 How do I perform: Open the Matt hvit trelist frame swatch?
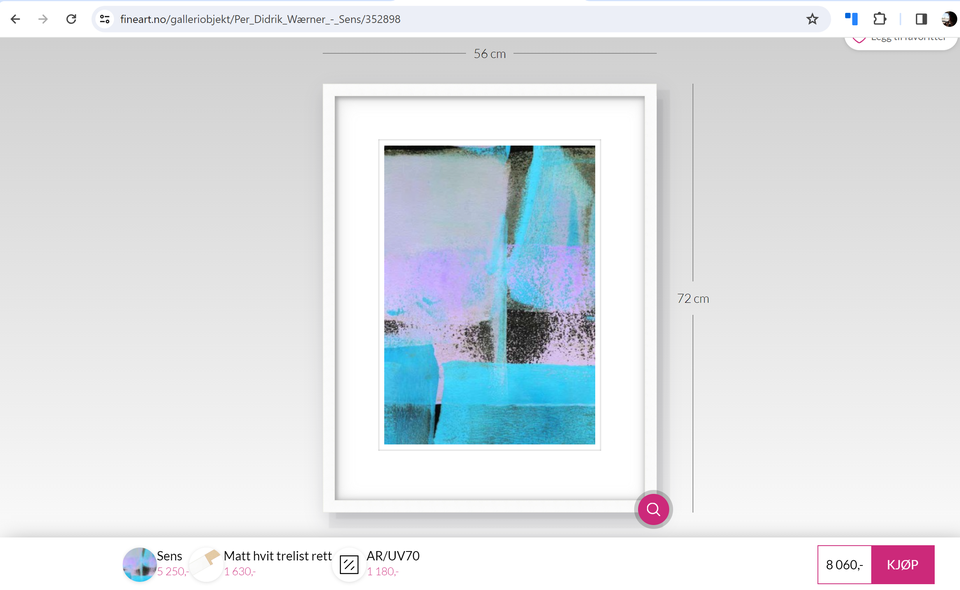point(205,564)
